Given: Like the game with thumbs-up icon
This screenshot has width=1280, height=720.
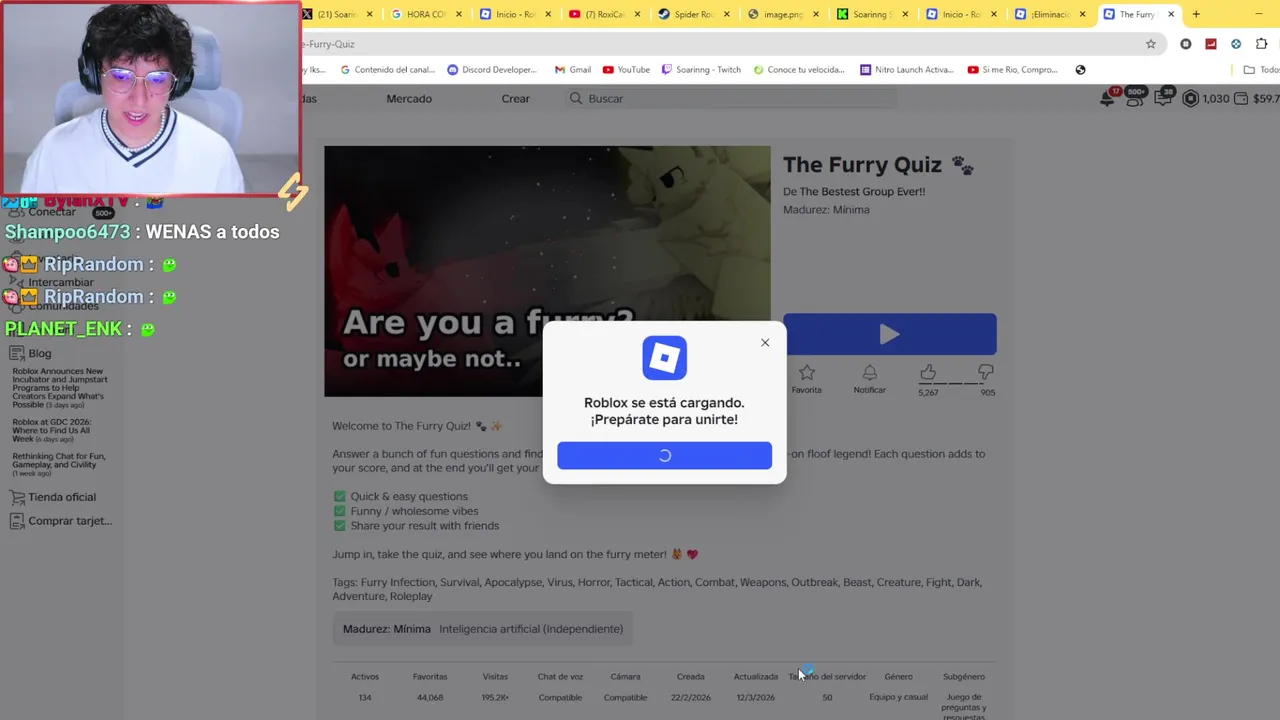Looking at the screenshot, I should click(x=928, y=373).
